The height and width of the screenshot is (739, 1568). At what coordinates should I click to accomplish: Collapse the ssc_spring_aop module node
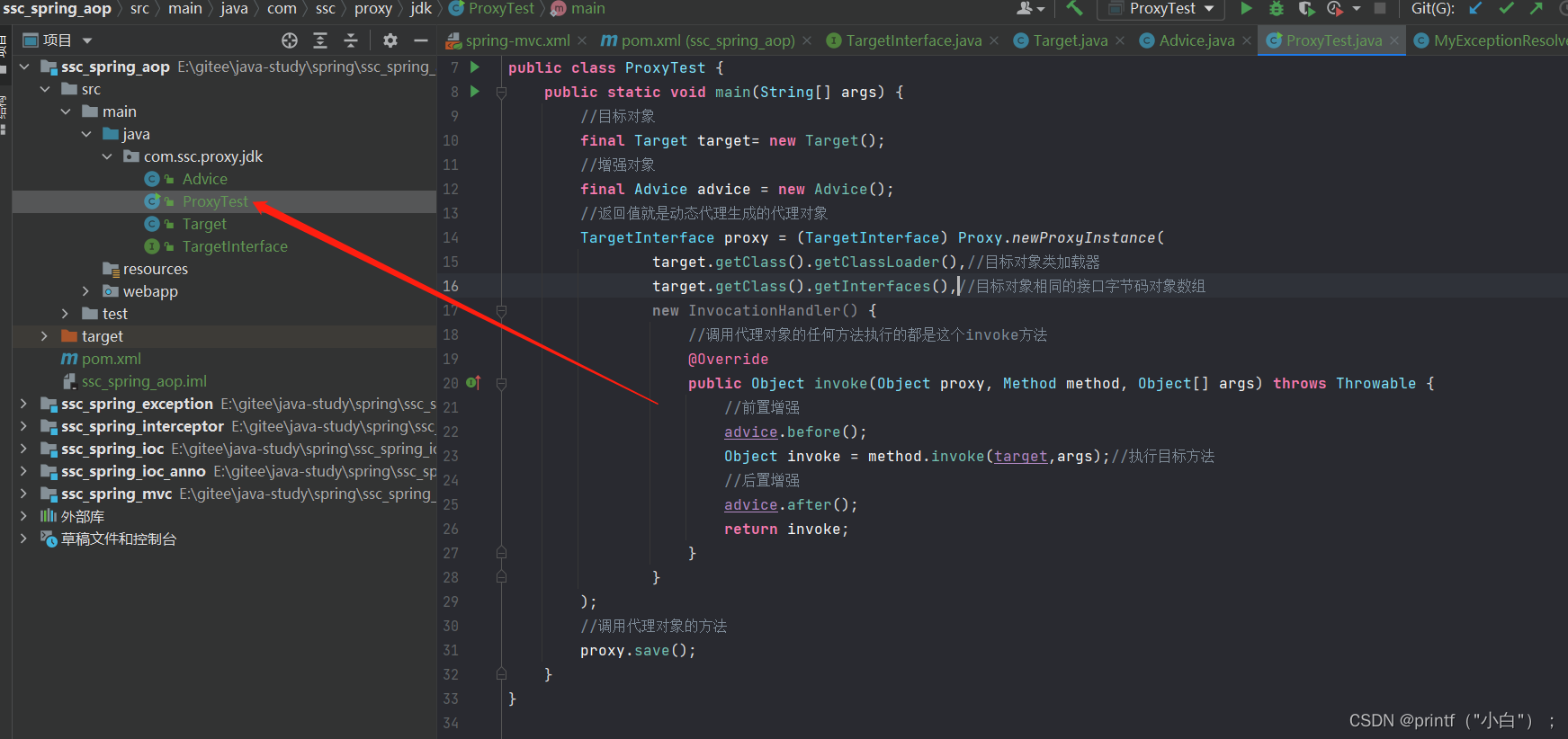point(24,67)
